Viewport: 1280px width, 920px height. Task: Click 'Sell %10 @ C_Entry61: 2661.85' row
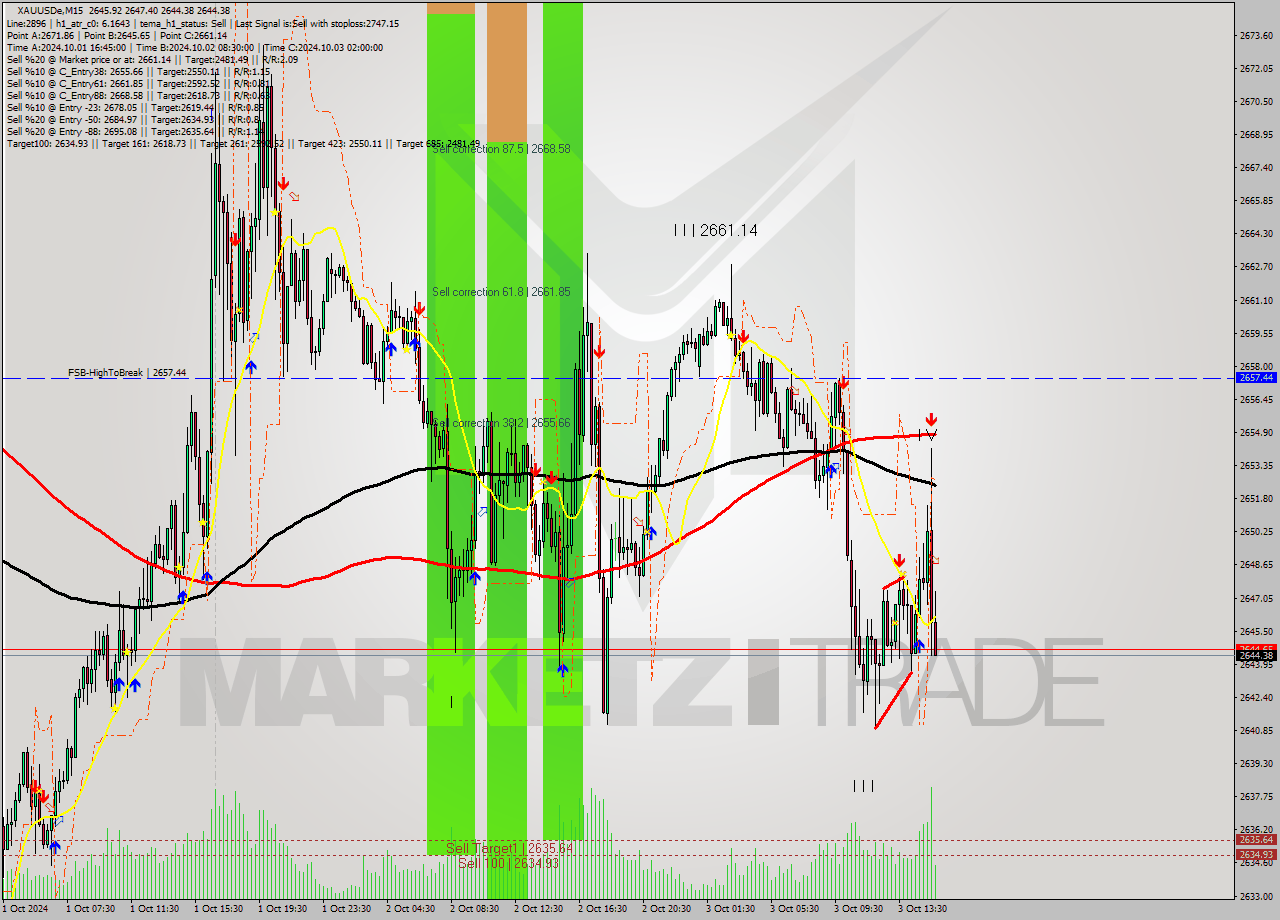coord(138,83)
